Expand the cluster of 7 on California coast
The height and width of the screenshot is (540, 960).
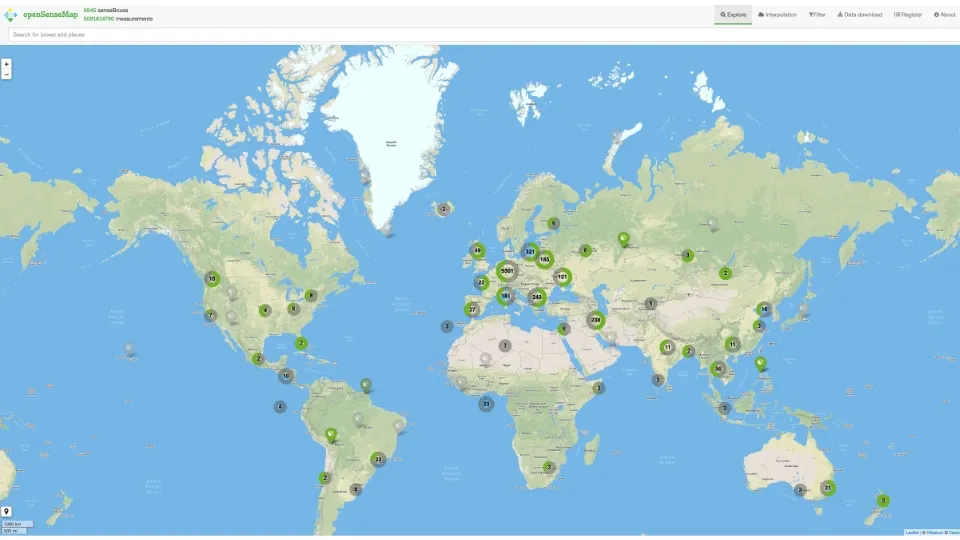210,316
